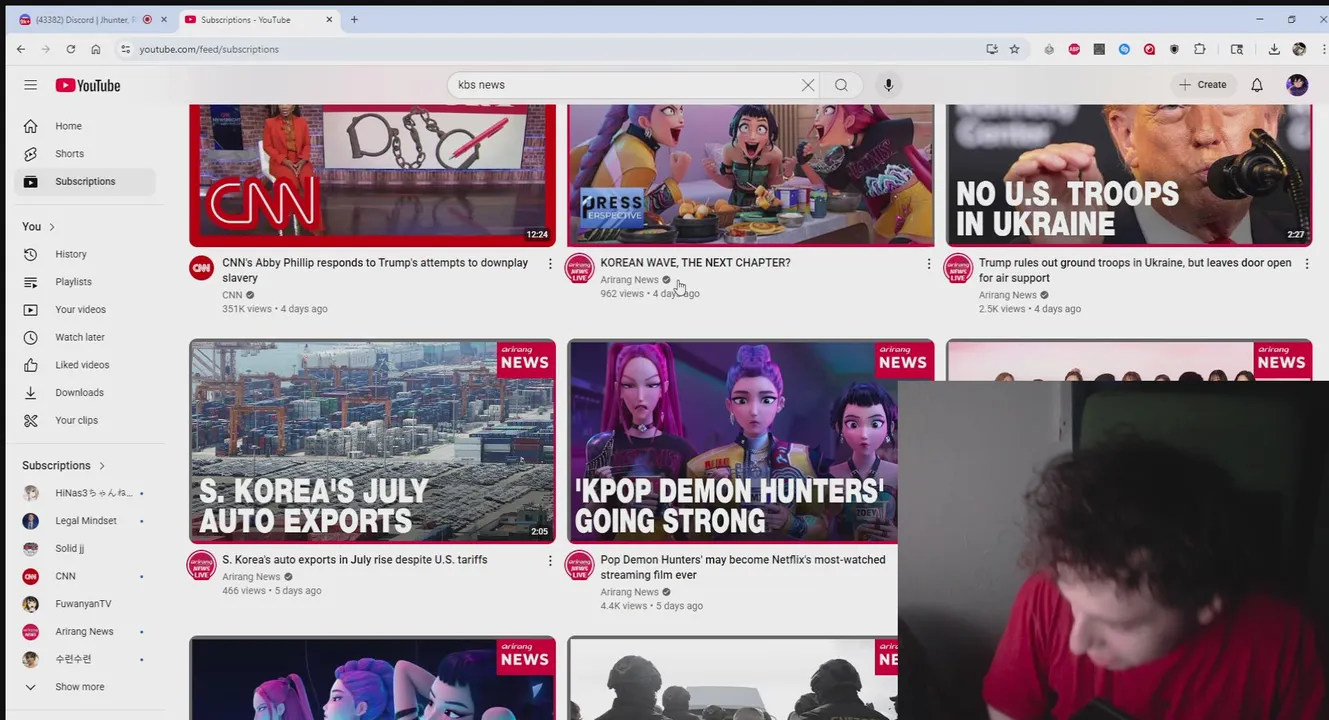The height and width of the screenshot is (720, 1329).
Task: Open Arirang News subscription in the sidebar
Action: point(86,632)
